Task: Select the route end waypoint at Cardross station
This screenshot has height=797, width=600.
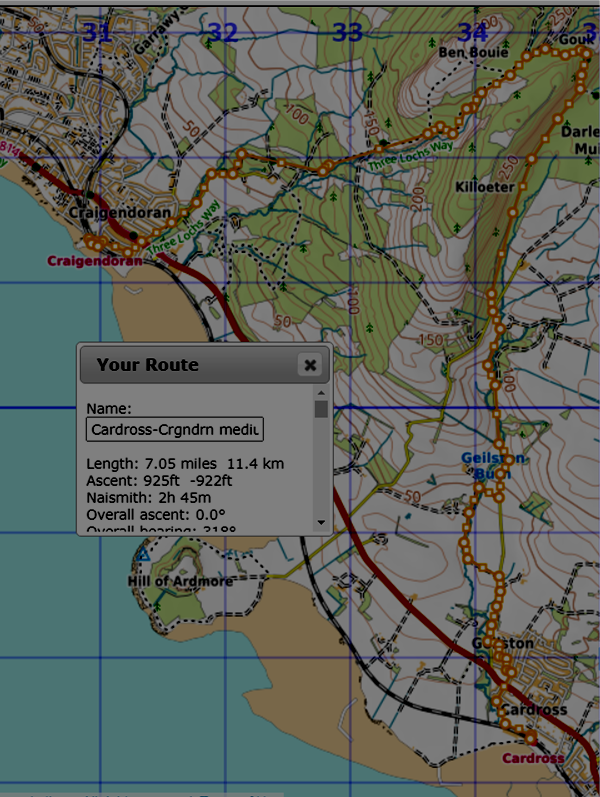Action: tap(530, 738)
